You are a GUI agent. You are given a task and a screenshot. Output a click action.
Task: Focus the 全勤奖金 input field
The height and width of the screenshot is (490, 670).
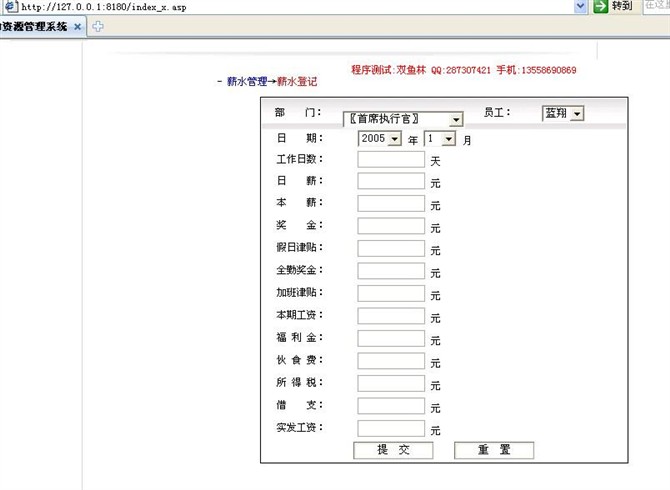(391, 271)
